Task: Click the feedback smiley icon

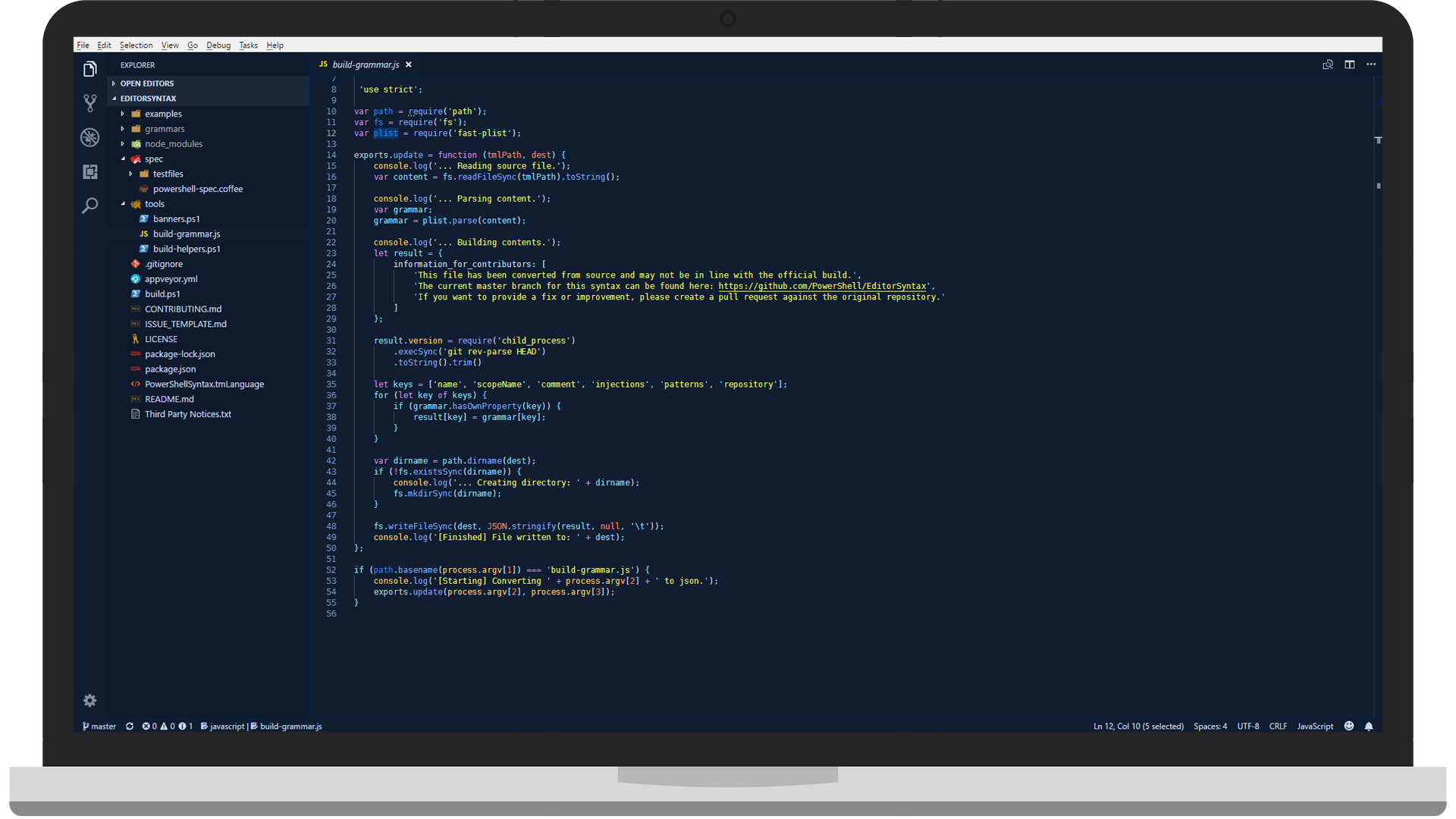Action: [1349, 726]
